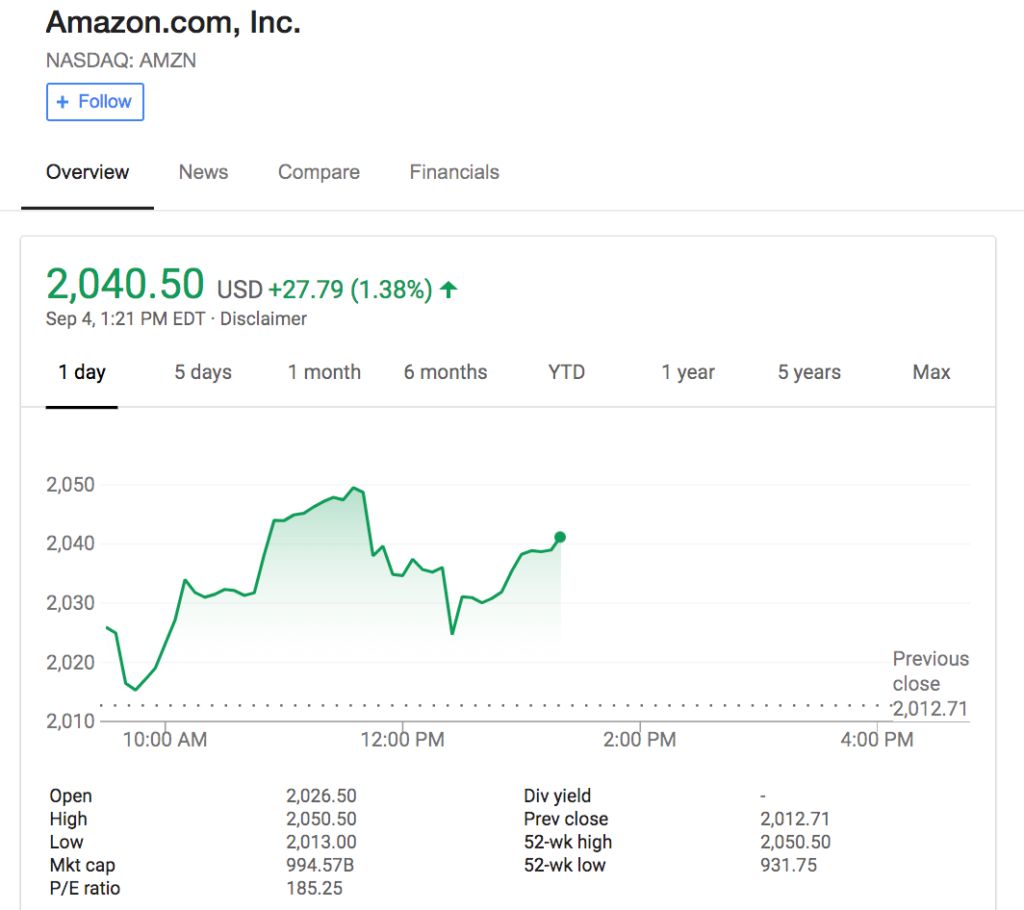View the 1 year chart
1024x910 pixels.
[688, 371]
